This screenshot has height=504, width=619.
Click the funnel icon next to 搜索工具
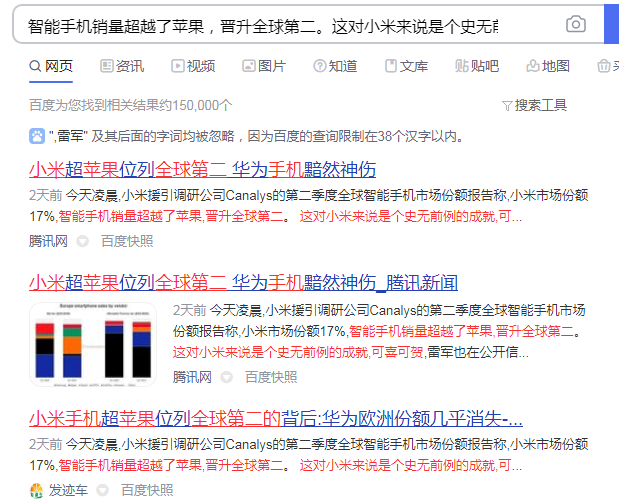[507, 106]
